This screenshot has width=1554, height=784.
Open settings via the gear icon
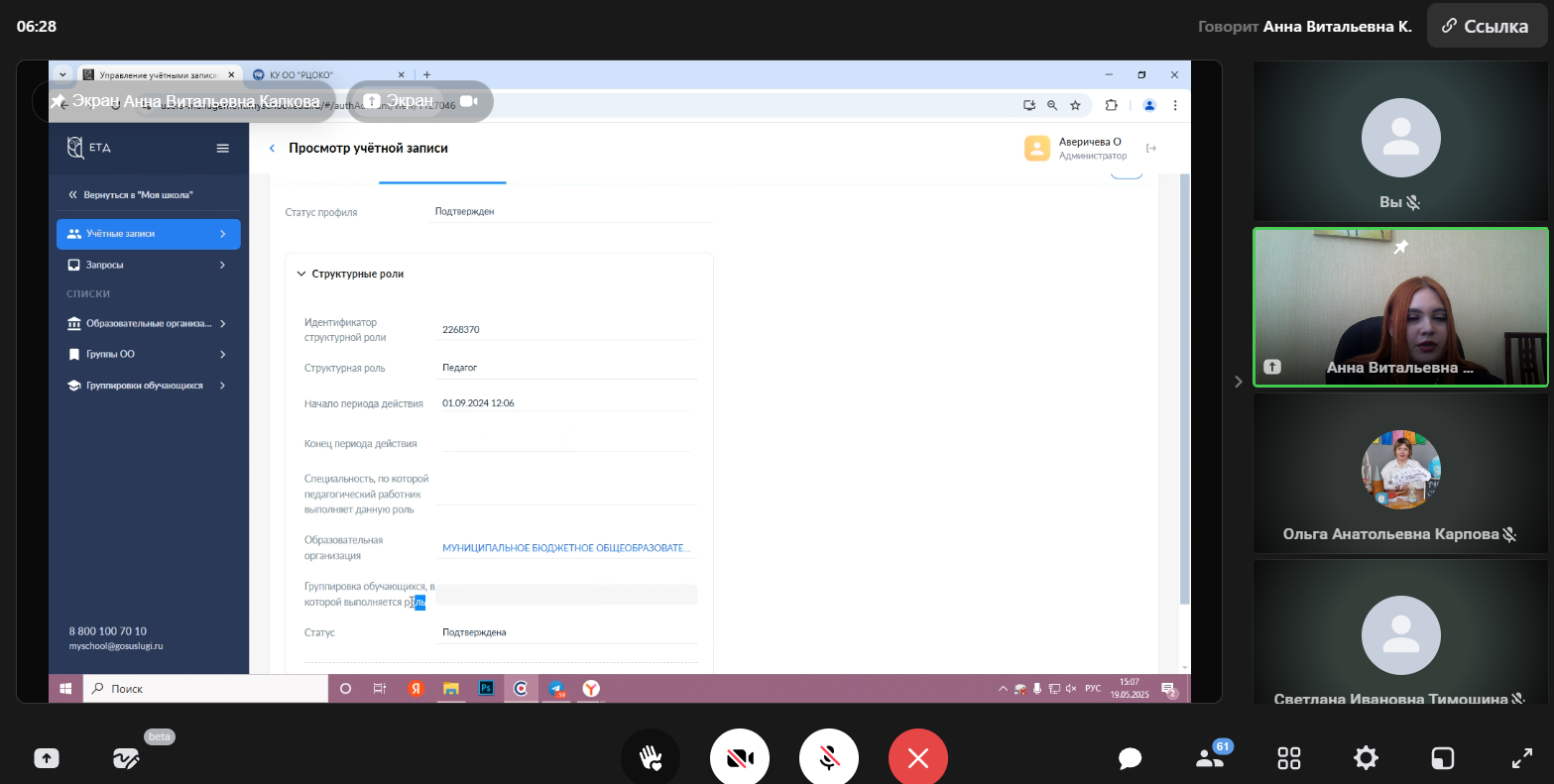point(1366,758)
